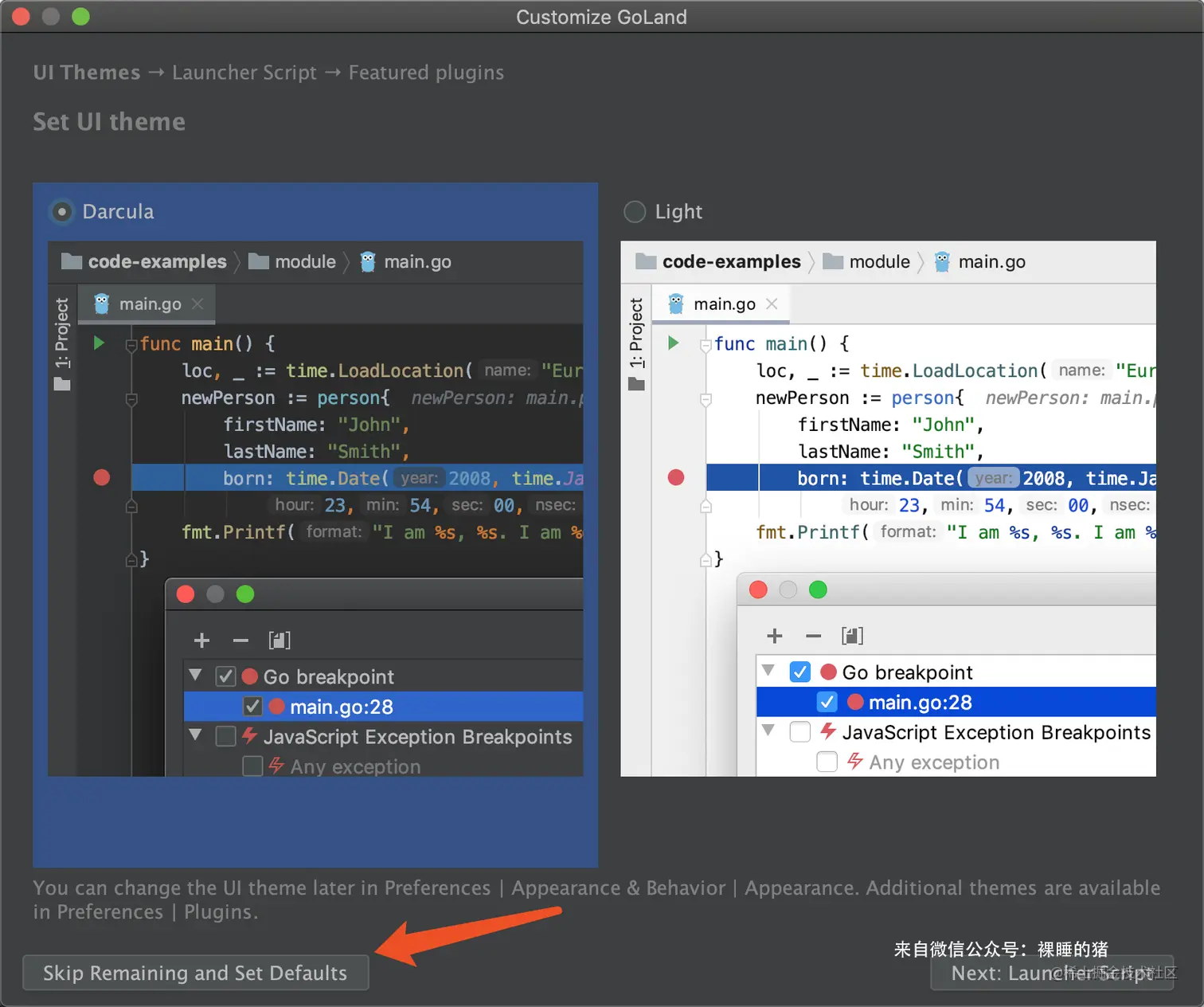
Task: Toggle JavaScript Exception Breakpoints checkbox in Darcula preview
Action: [226, 736]
